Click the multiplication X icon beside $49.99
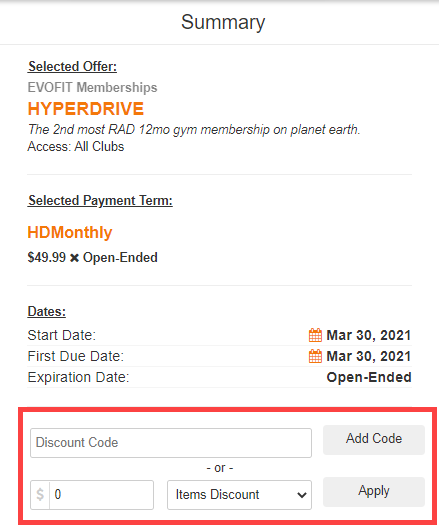 tap(74, 258)
